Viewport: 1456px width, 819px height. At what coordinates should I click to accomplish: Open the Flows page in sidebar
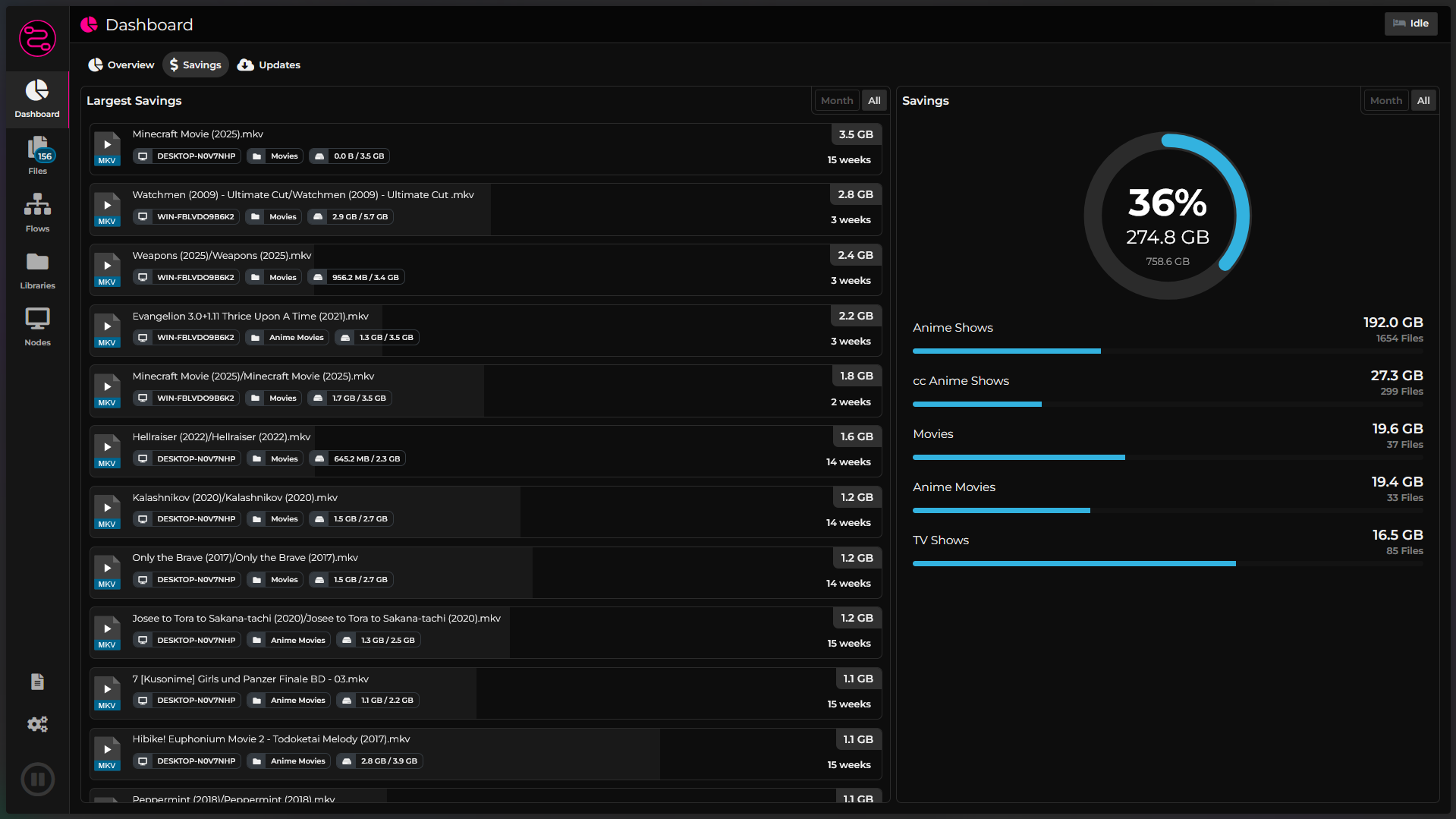tap(37, 213)
